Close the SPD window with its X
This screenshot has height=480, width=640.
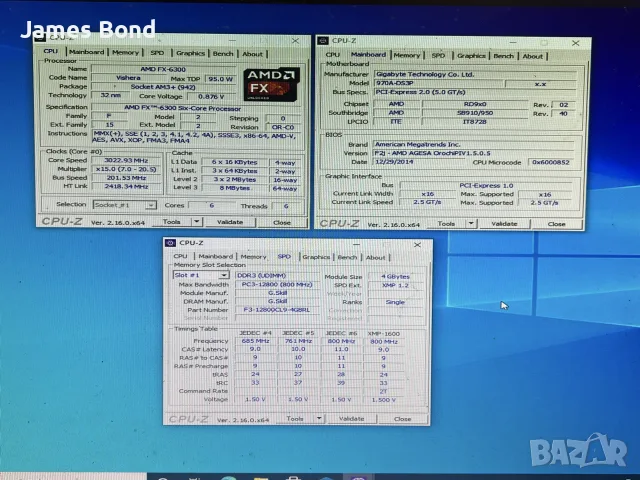417,244
